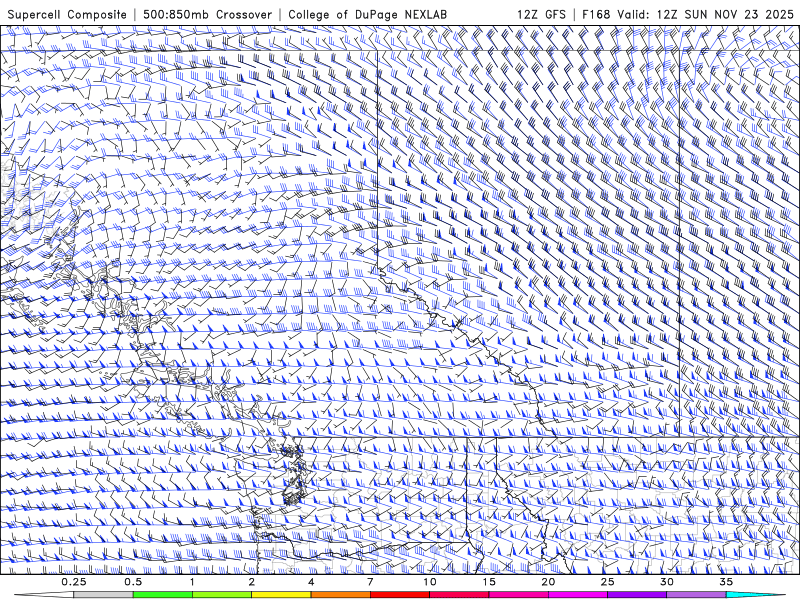Click the color scale label 30
This screenshot has height=600, width=800.
(666, 582)
